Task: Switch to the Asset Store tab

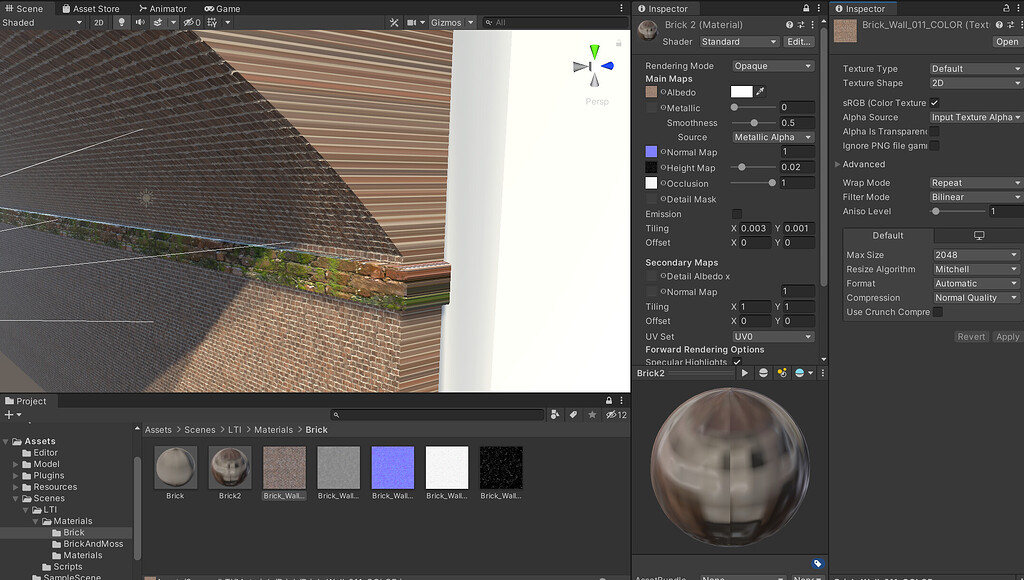Action: click(90, 8)
